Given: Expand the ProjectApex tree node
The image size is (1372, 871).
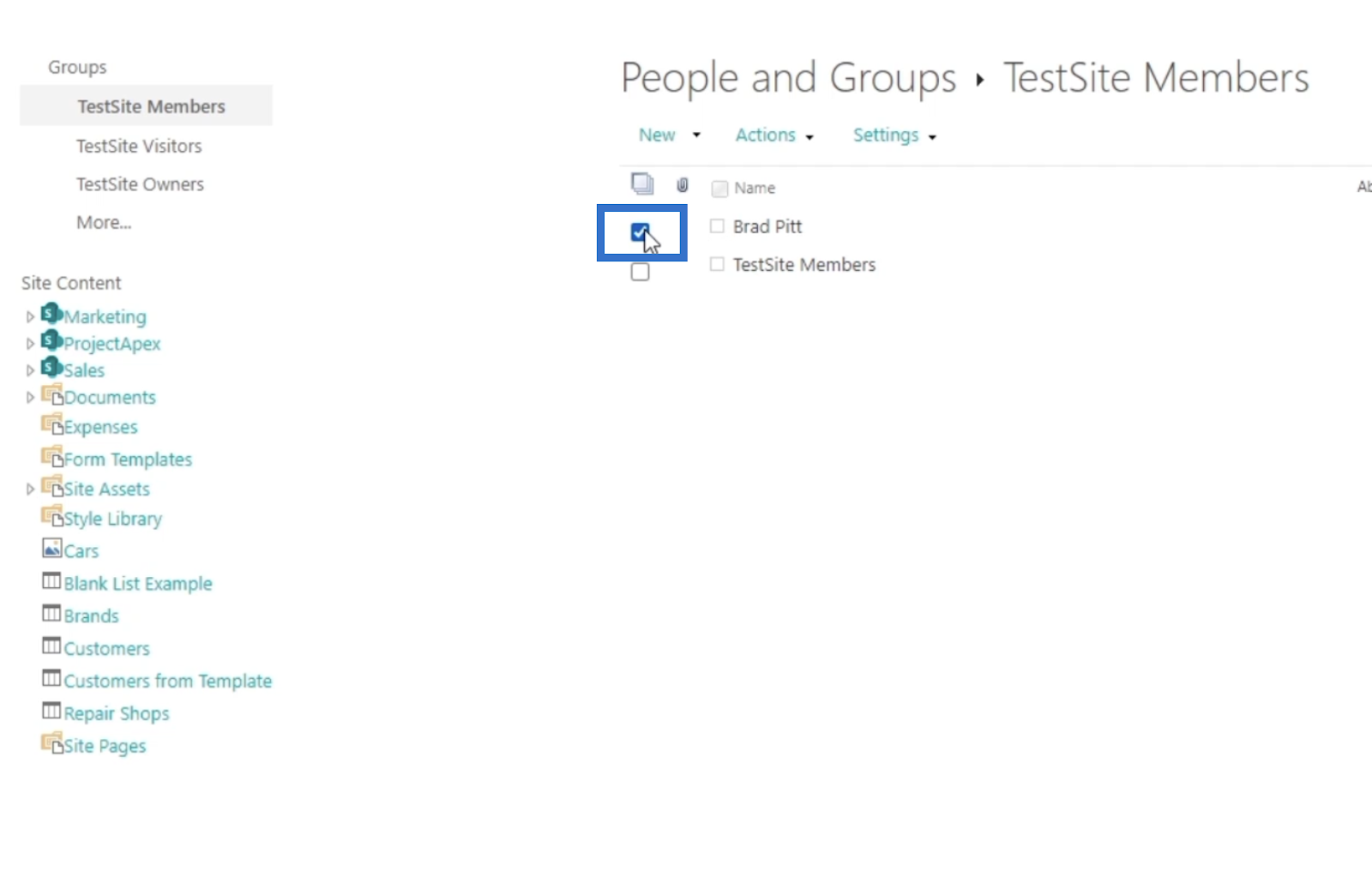Looking at the screenshot, I should (30, 344).
